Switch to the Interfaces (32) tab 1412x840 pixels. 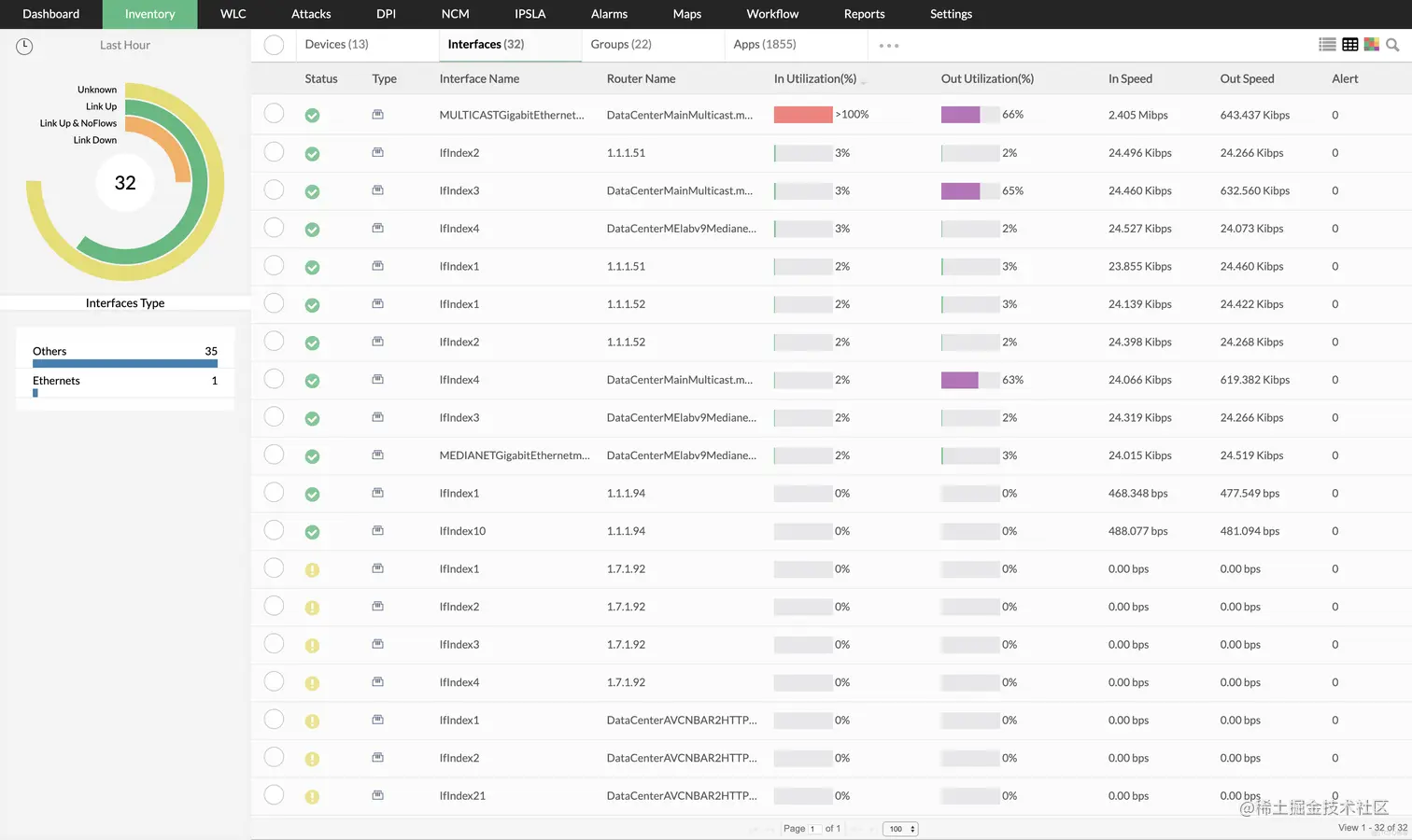(486, 45)
